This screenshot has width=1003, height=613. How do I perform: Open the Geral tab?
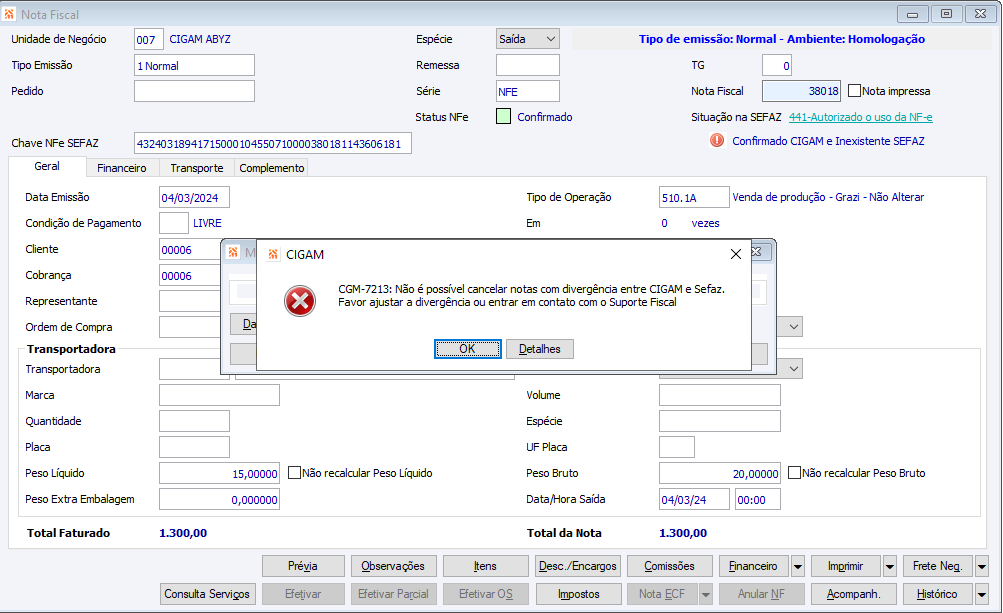click(47, 166)
